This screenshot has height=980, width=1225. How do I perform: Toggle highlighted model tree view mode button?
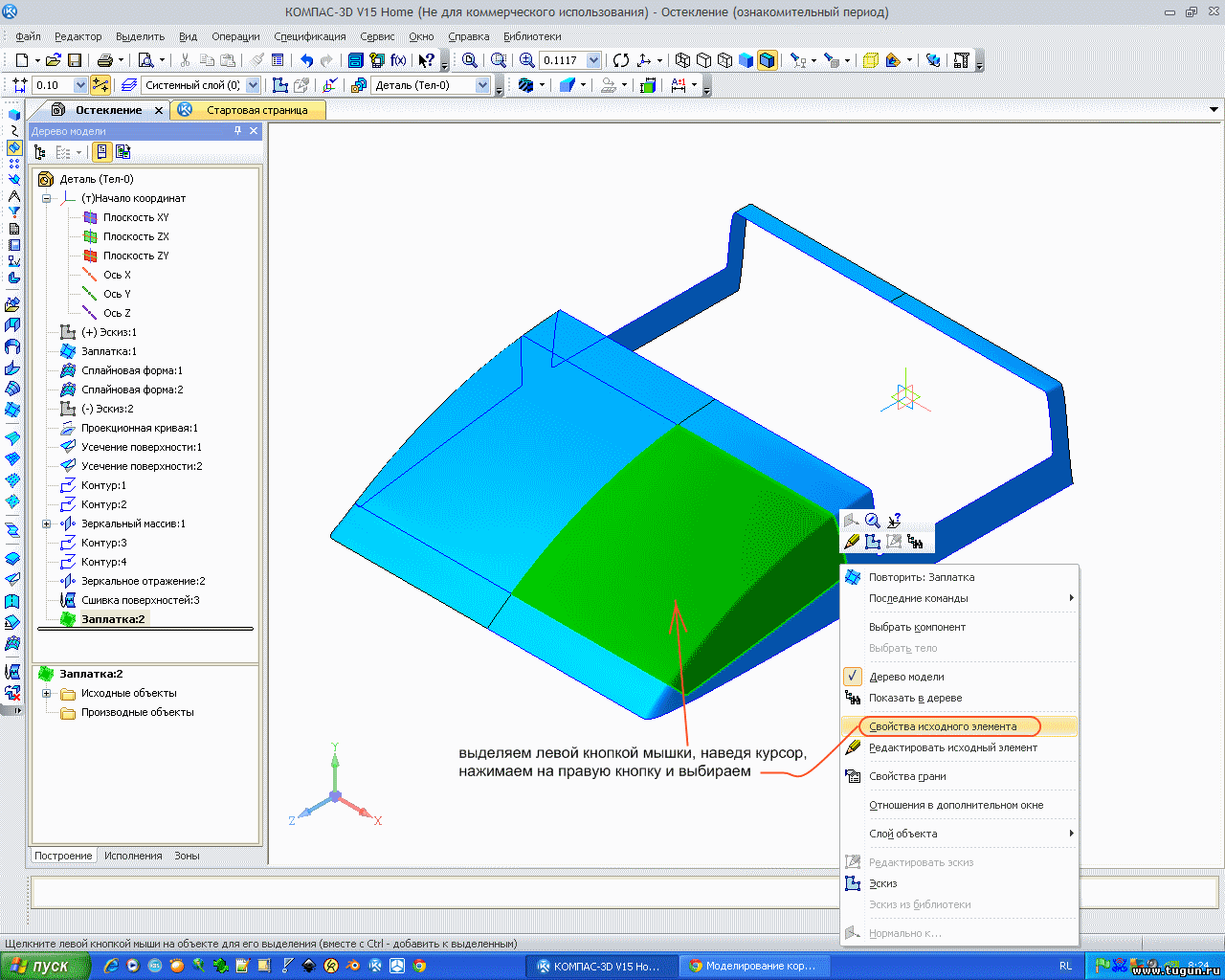pyautogui.click(x=101, y=152)
